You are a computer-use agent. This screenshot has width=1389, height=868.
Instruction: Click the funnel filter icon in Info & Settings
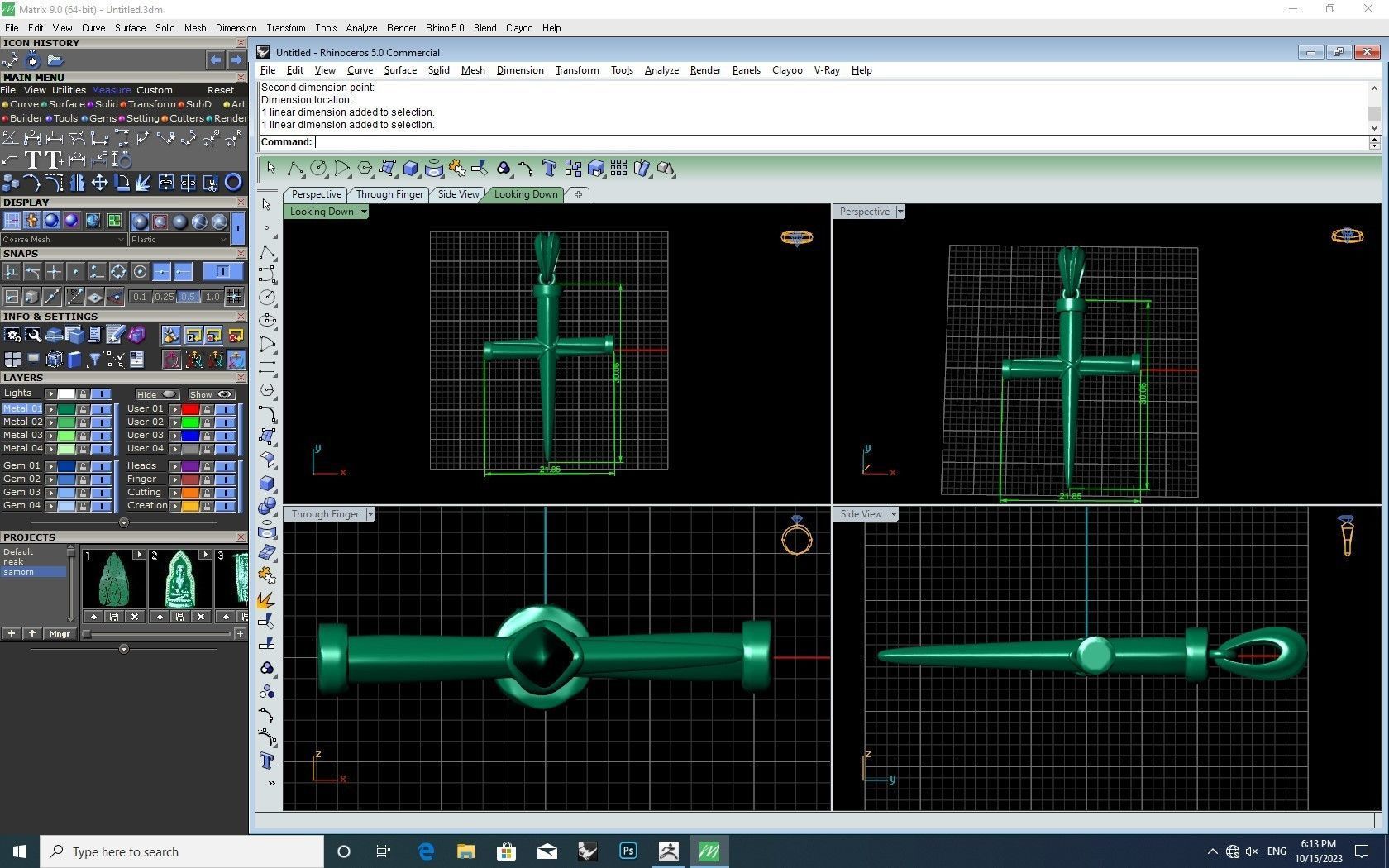point(94,359)
